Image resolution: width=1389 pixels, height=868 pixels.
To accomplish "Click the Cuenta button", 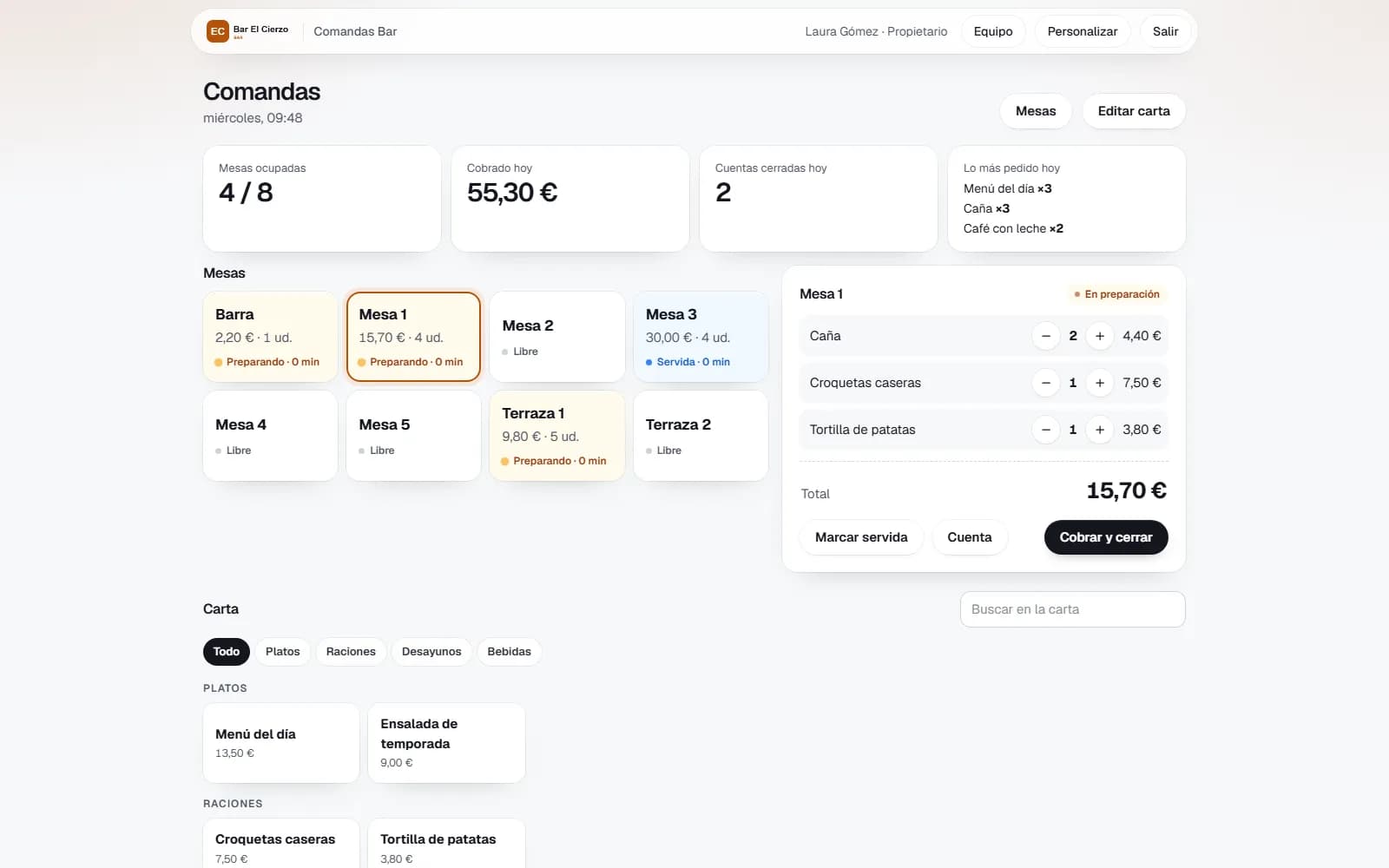I will 970,537.
